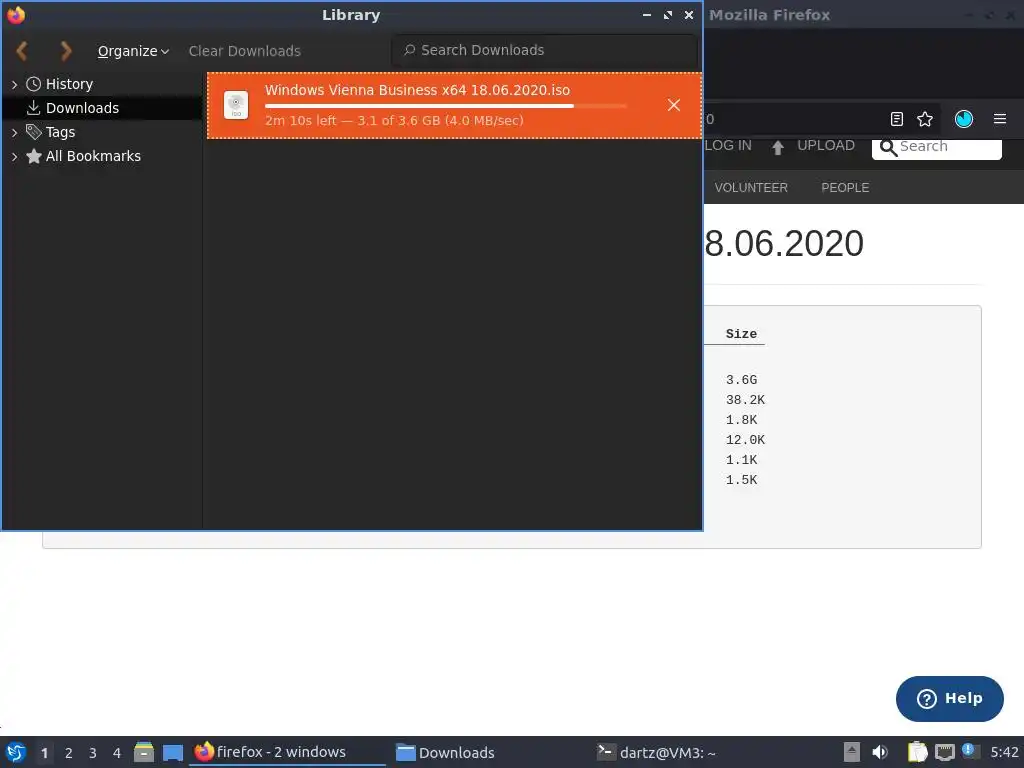1024x768 pixels.
Task: Go back using the Library back arrow
Action: pyautogui.click(x=22, y=50)
